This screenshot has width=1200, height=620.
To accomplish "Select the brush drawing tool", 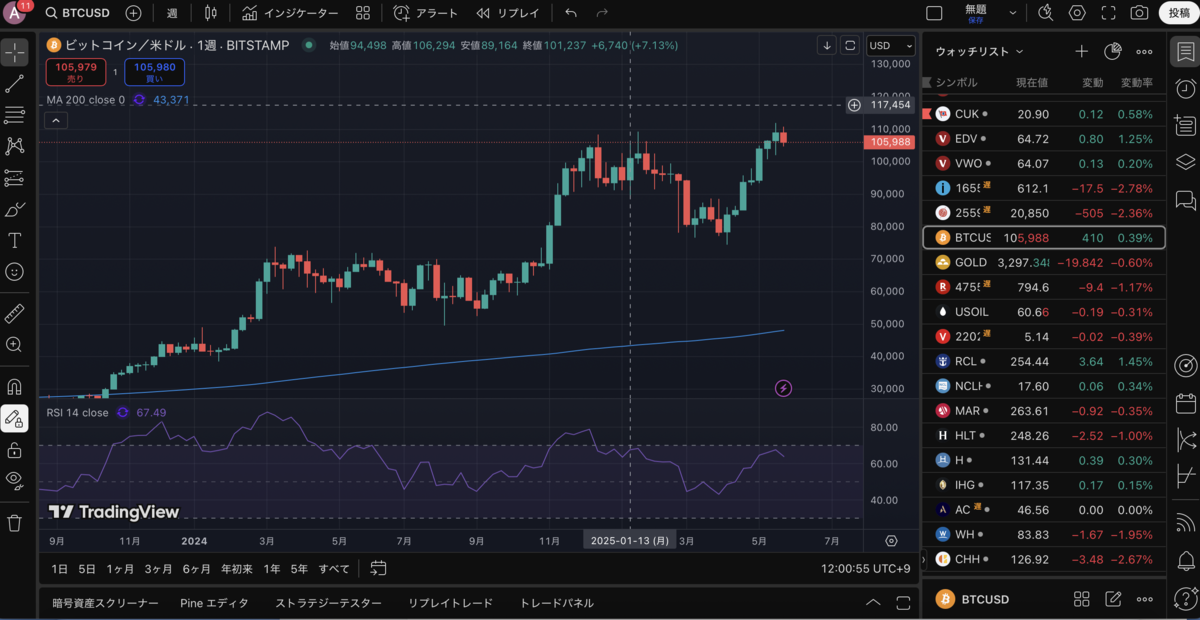I will coord(15,209).
